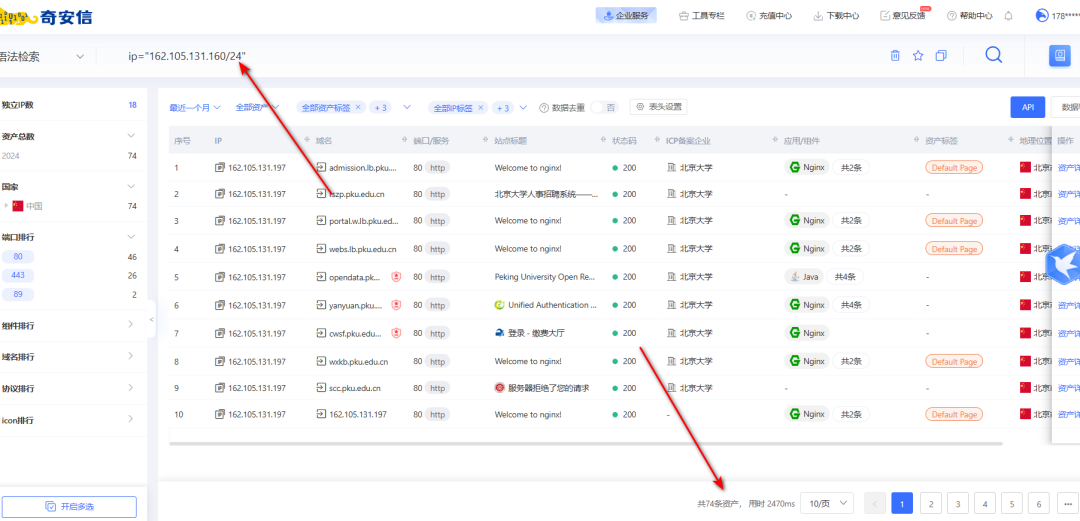
Task: Open the floating bird assistant icon
Action: point(1063,265)
